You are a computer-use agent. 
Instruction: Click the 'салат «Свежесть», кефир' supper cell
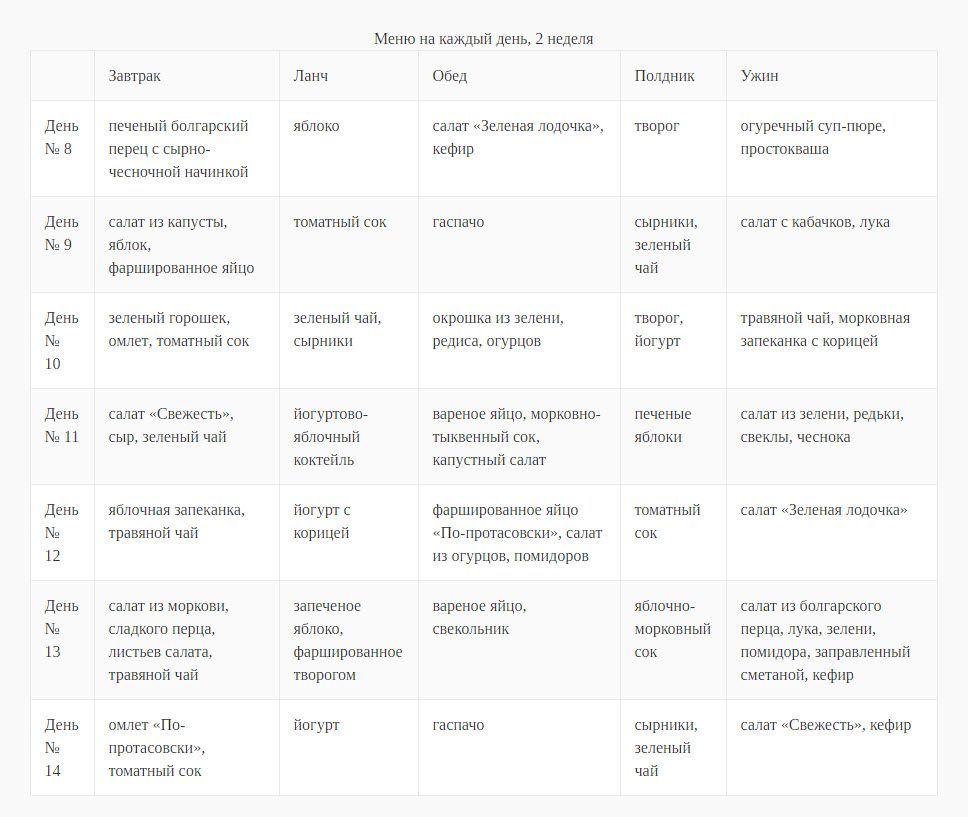(832, 748)
